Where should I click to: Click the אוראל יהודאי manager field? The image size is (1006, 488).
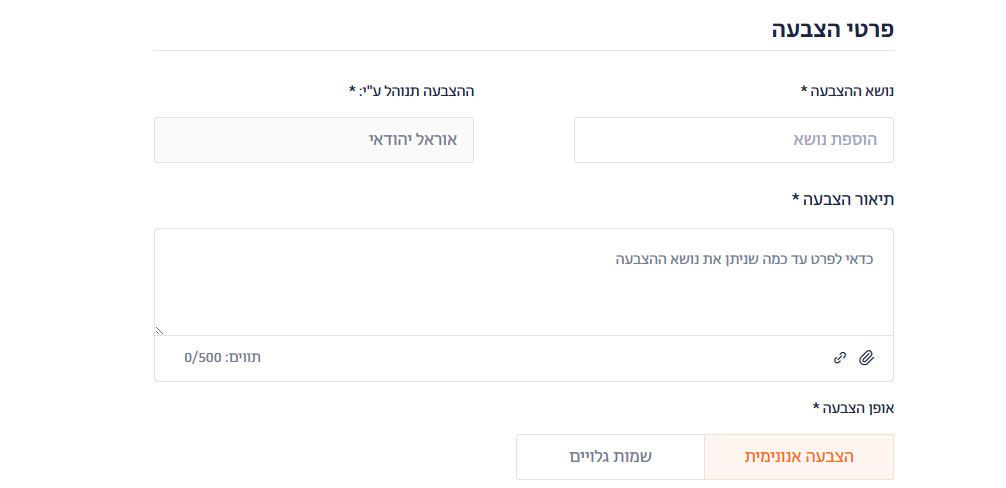point(314,140)
